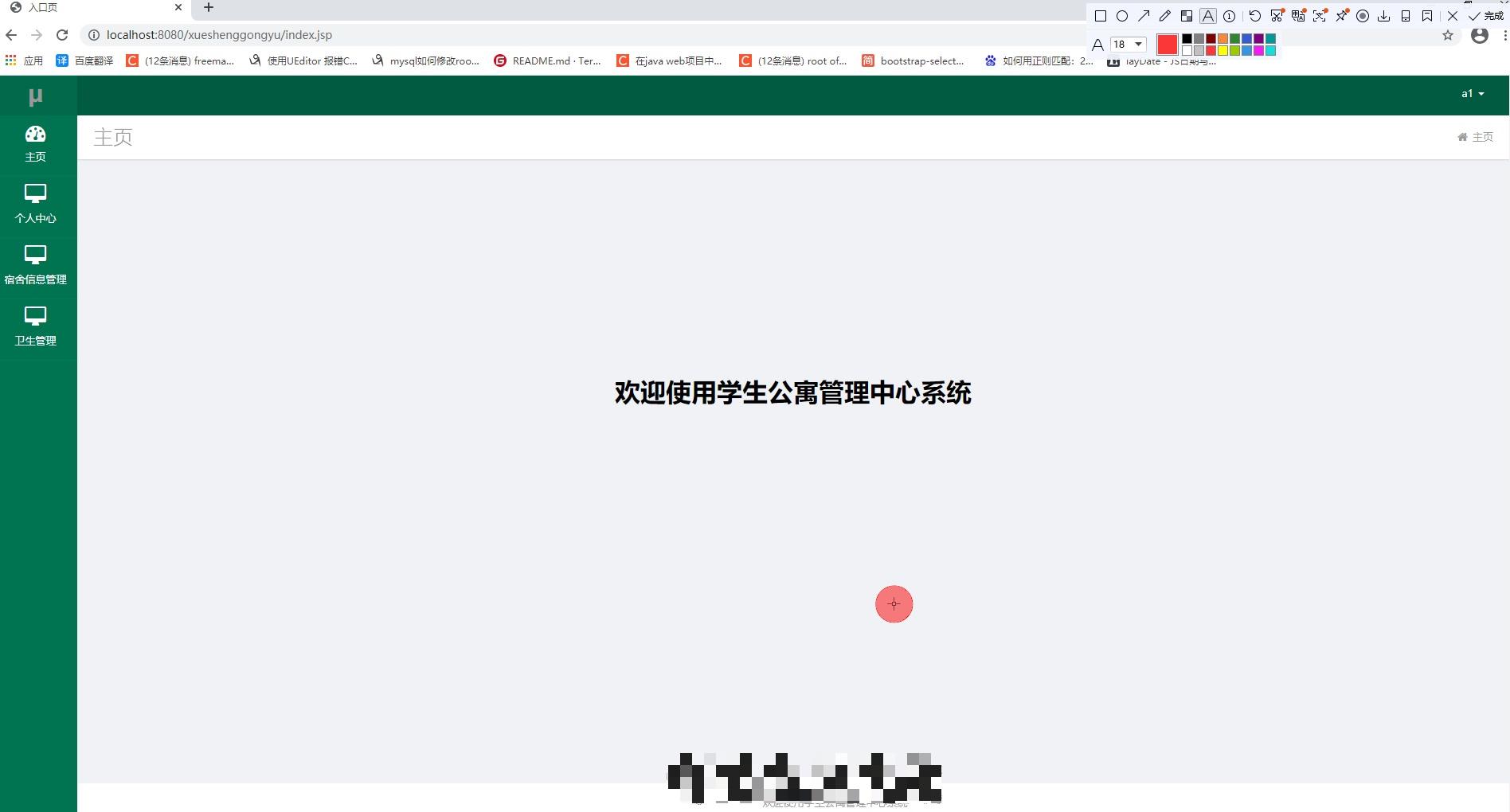Click the browser forward arrow
Image resolution: width=1510 pixels, height=812 pixels.
coord(37,35)
